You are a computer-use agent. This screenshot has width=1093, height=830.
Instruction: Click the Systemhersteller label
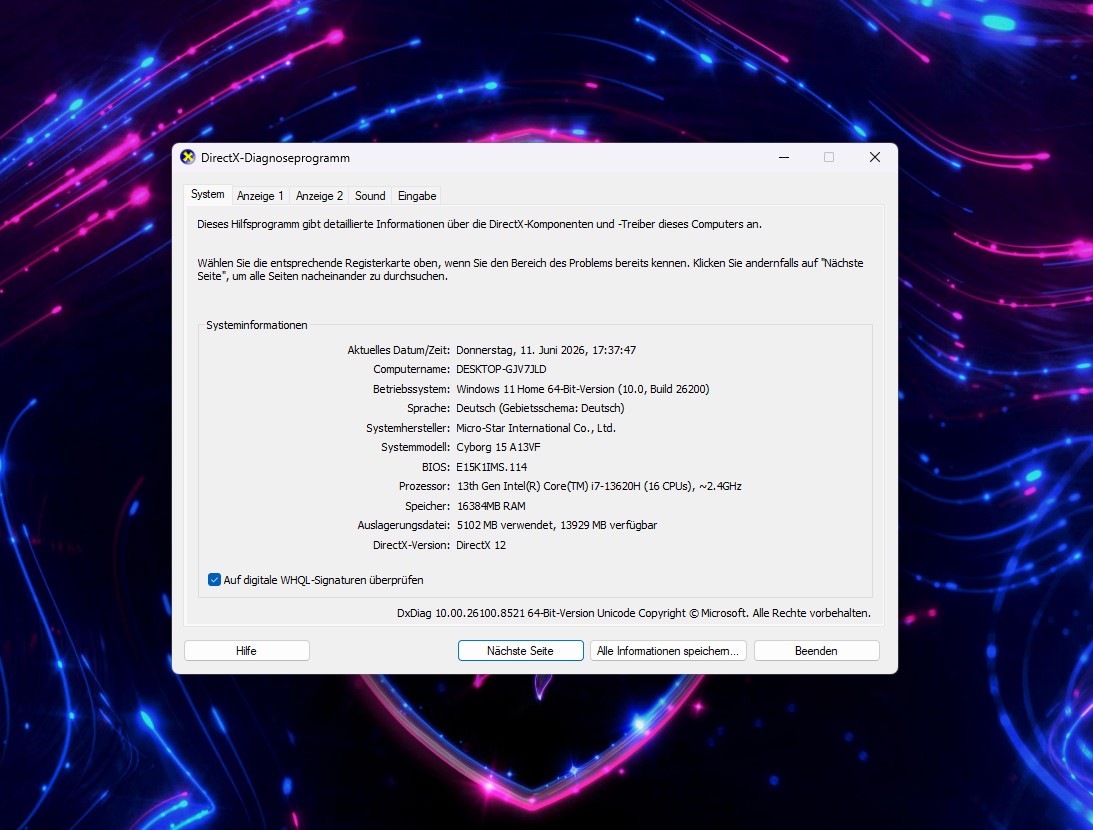pyautogui.click(x=408, y=429)
